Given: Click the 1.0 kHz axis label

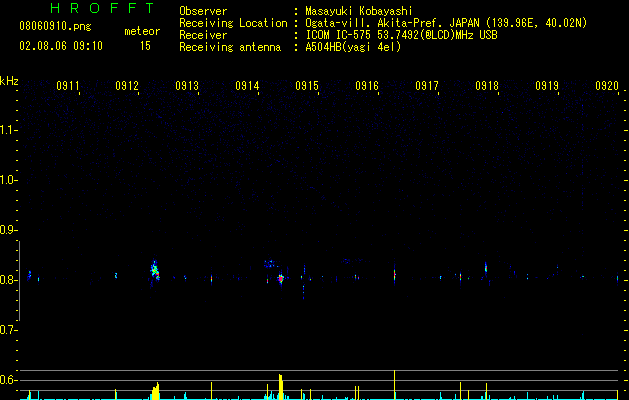Looking at the screenshot, I should tap(8, 180).
